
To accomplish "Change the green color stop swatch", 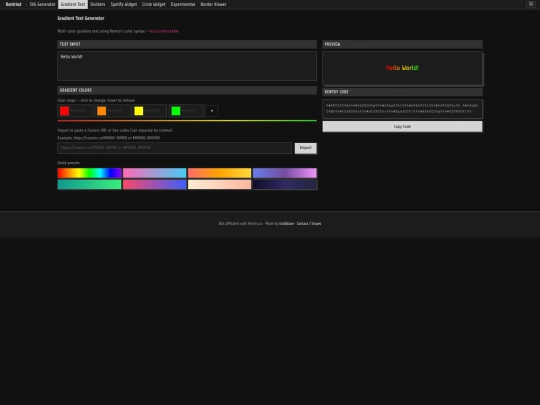I will (176, 111).
